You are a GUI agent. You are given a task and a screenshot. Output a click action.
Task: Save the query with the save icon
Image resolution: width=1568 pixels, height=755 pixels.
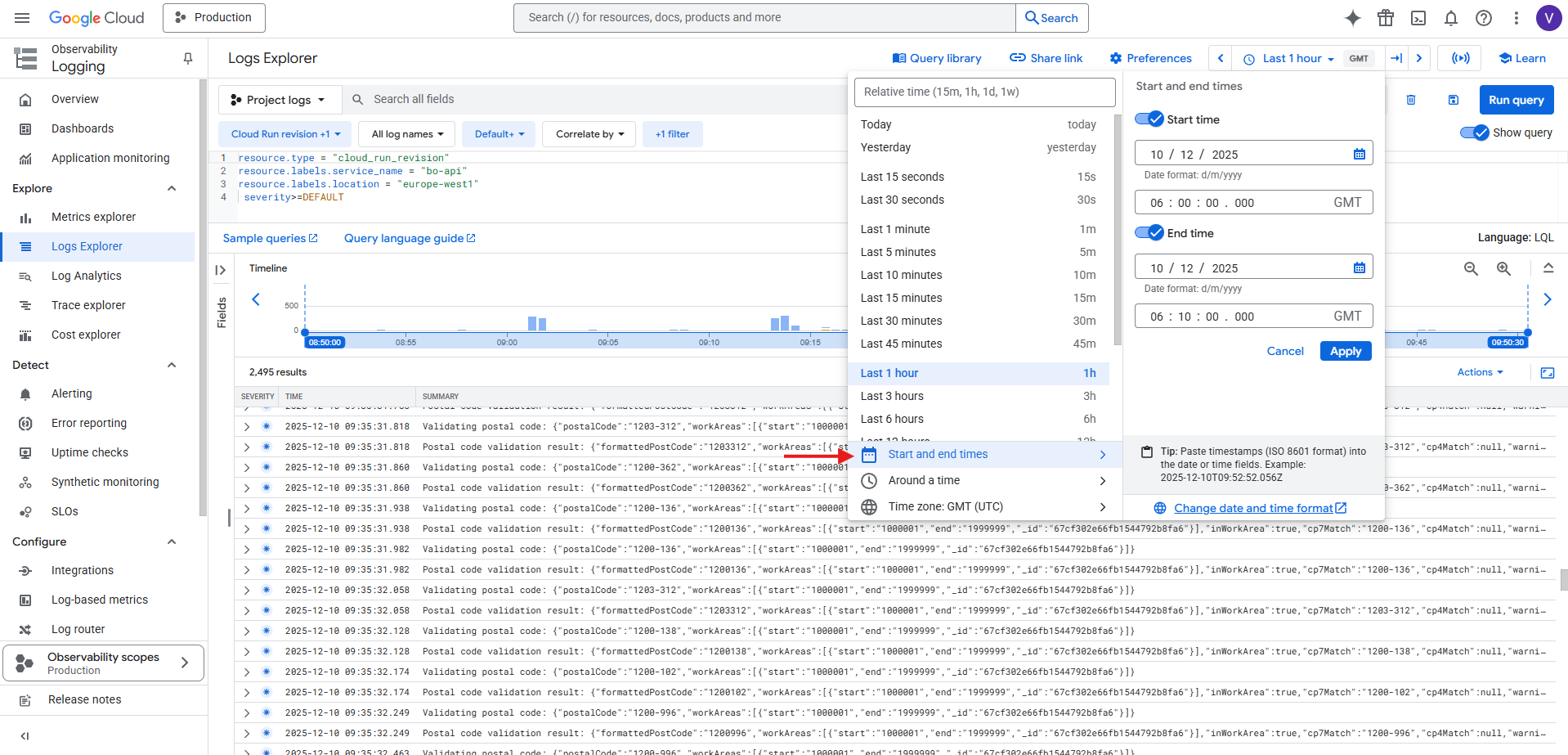(x=1454, y=99)
